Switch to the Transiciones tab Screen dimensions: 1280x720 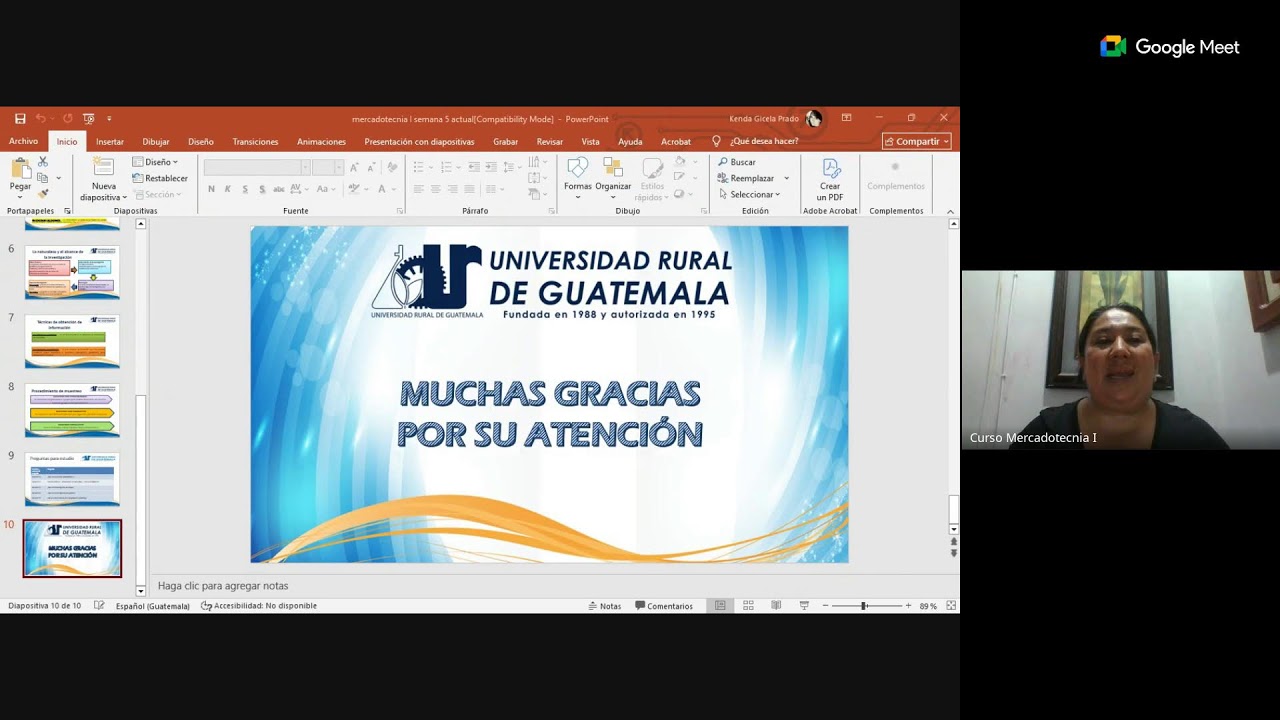tap(255, 141)
